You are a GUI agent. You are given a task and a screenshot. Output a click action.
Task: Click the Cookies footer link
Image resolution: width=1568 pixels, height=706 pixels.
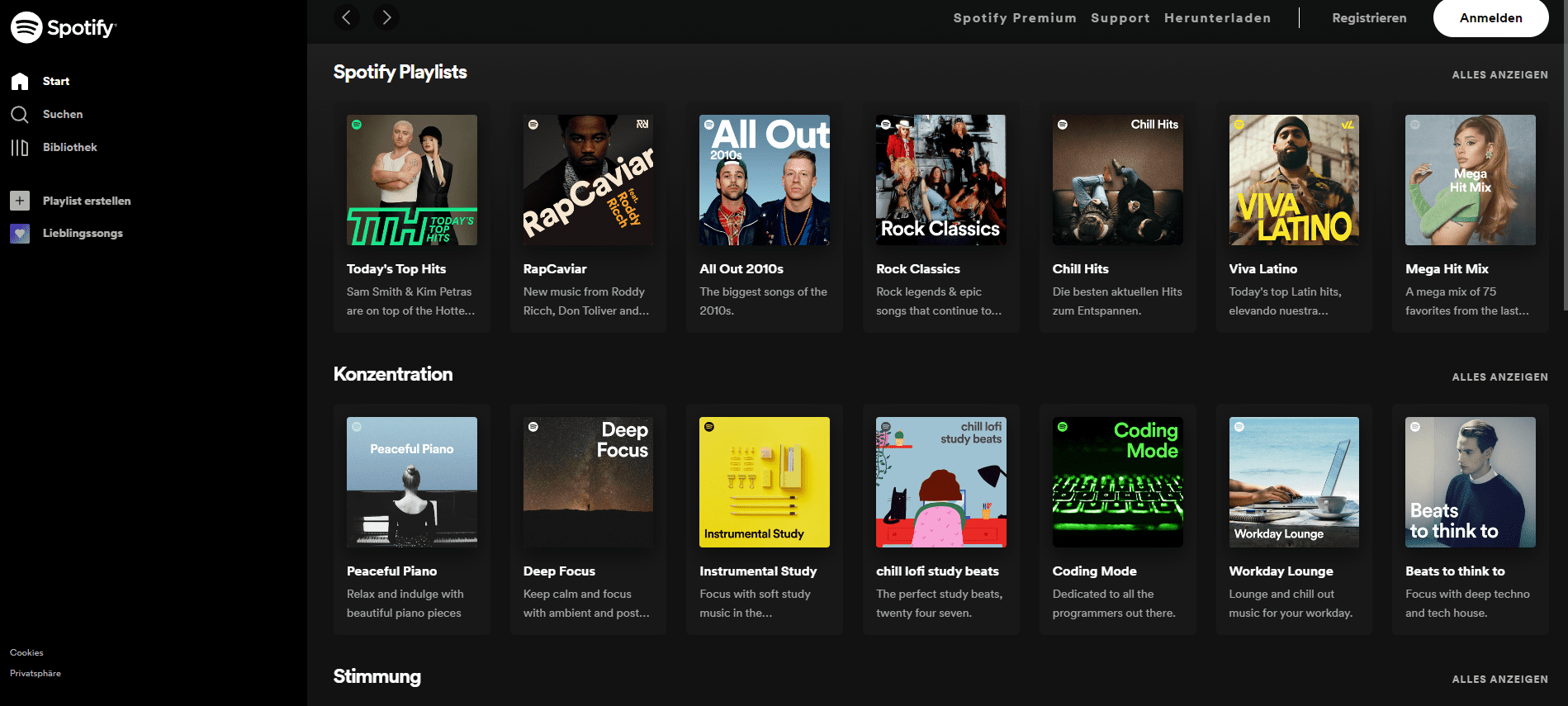[x=26, y=652]
